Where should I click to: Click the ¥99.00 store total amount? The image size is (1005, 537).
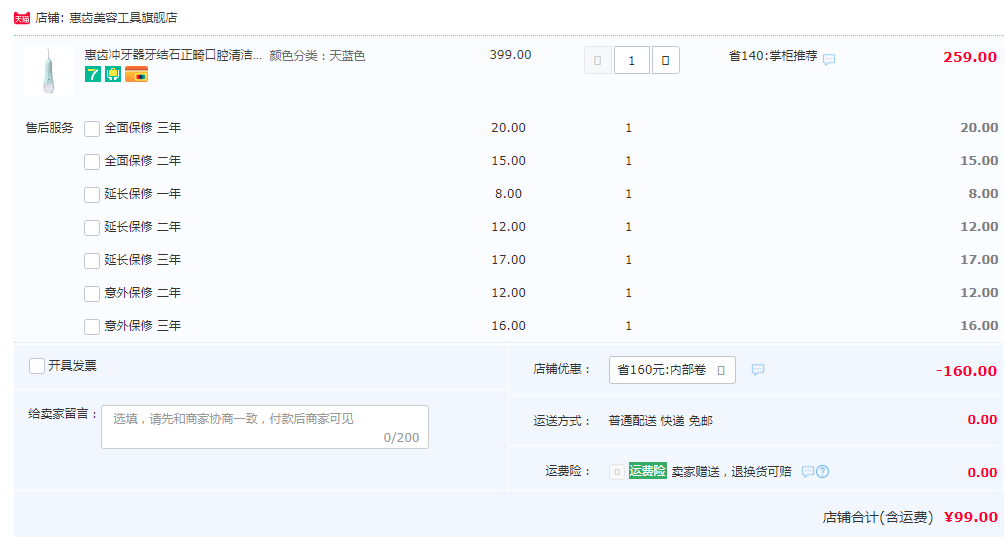(x=970, y=517)
